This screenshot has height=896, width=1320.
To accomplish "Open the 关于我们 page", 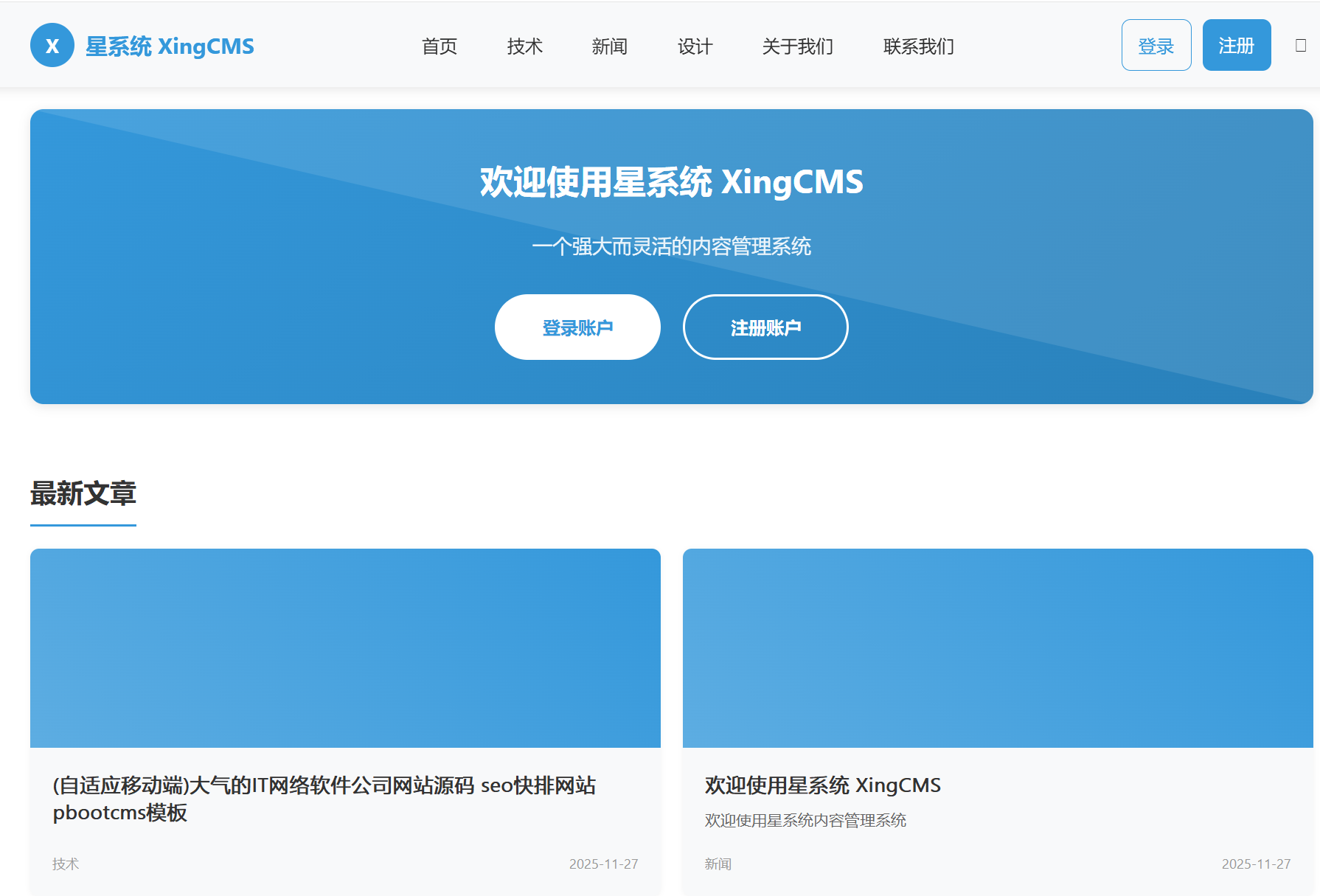I will (x=797, y=46).
